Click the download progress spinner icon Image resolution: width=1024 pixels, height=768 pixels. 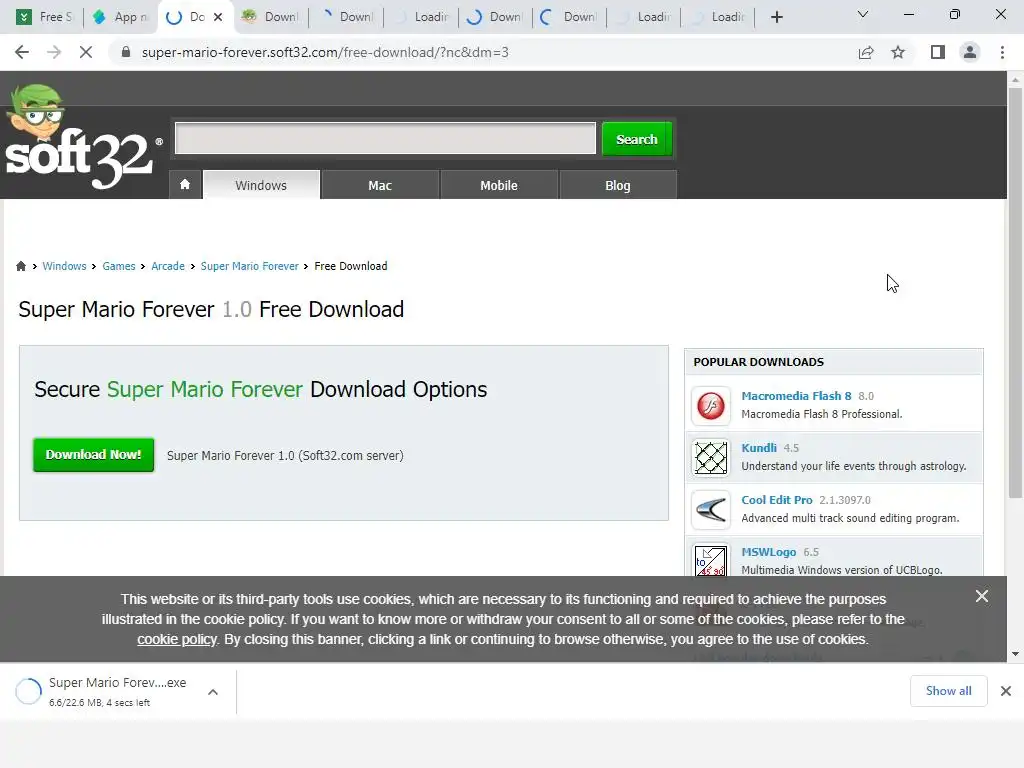(x=28, y=691)
